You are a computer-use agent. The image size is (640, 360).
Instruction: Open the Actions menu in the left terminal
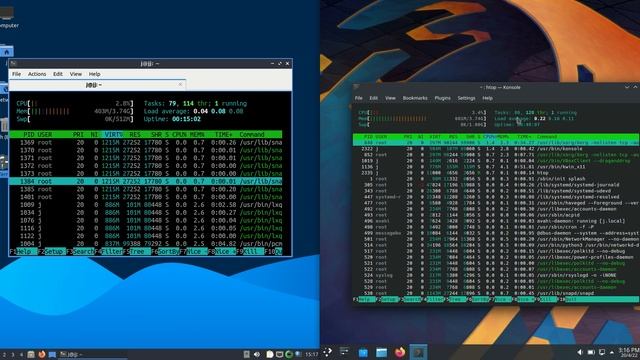point(37,74)
